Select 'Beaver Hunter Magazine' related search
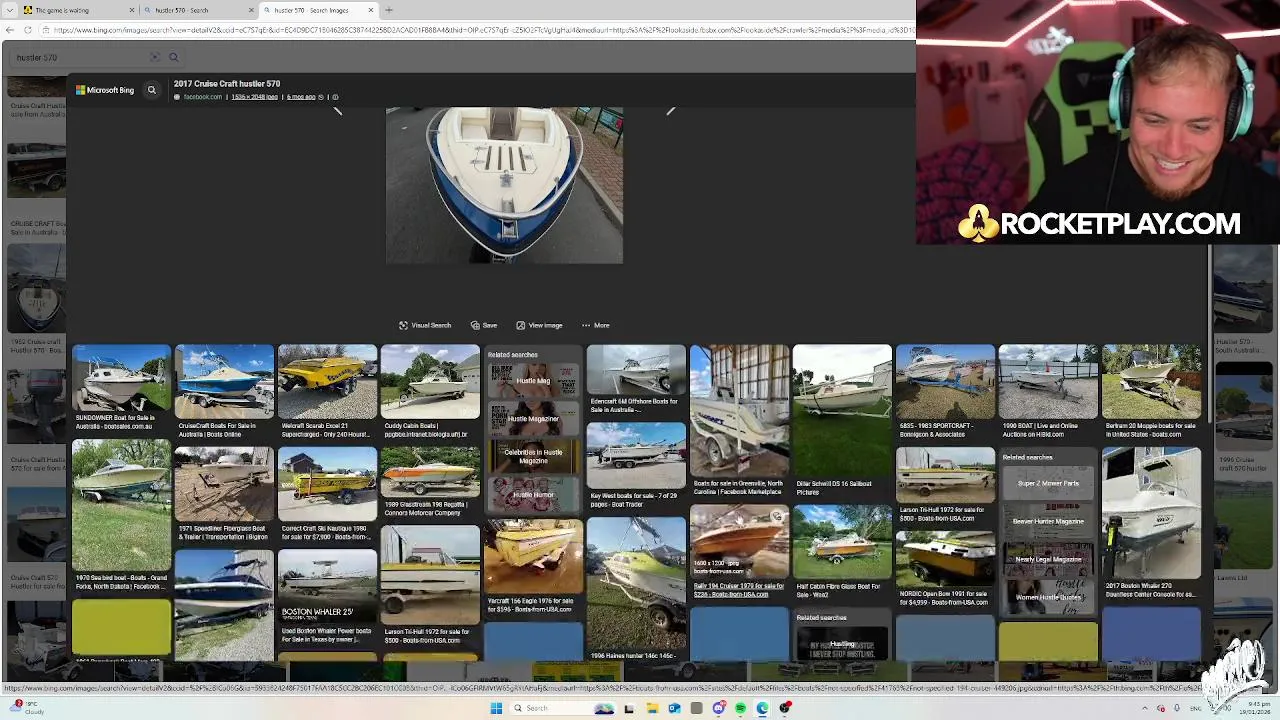1280x720 pixels. point(1048,521)
